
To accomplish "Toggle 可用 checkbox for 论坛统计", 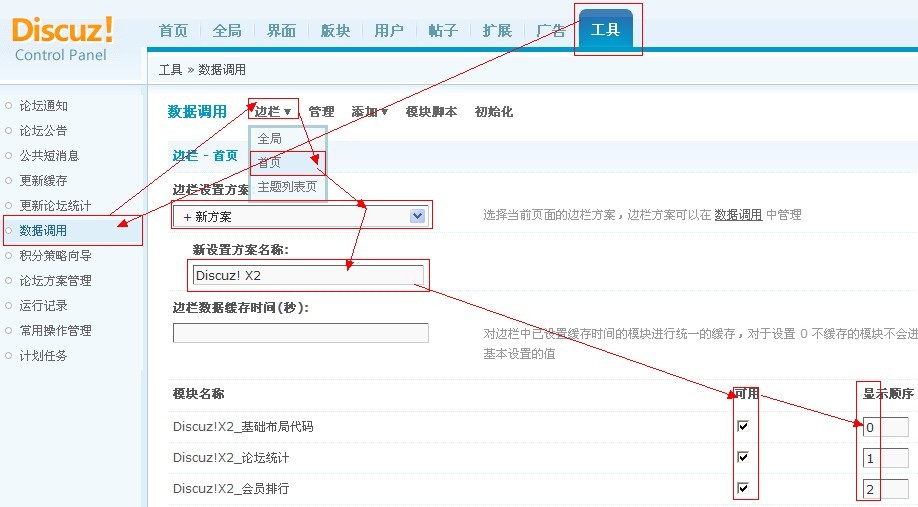I will (x=743, y=457).
